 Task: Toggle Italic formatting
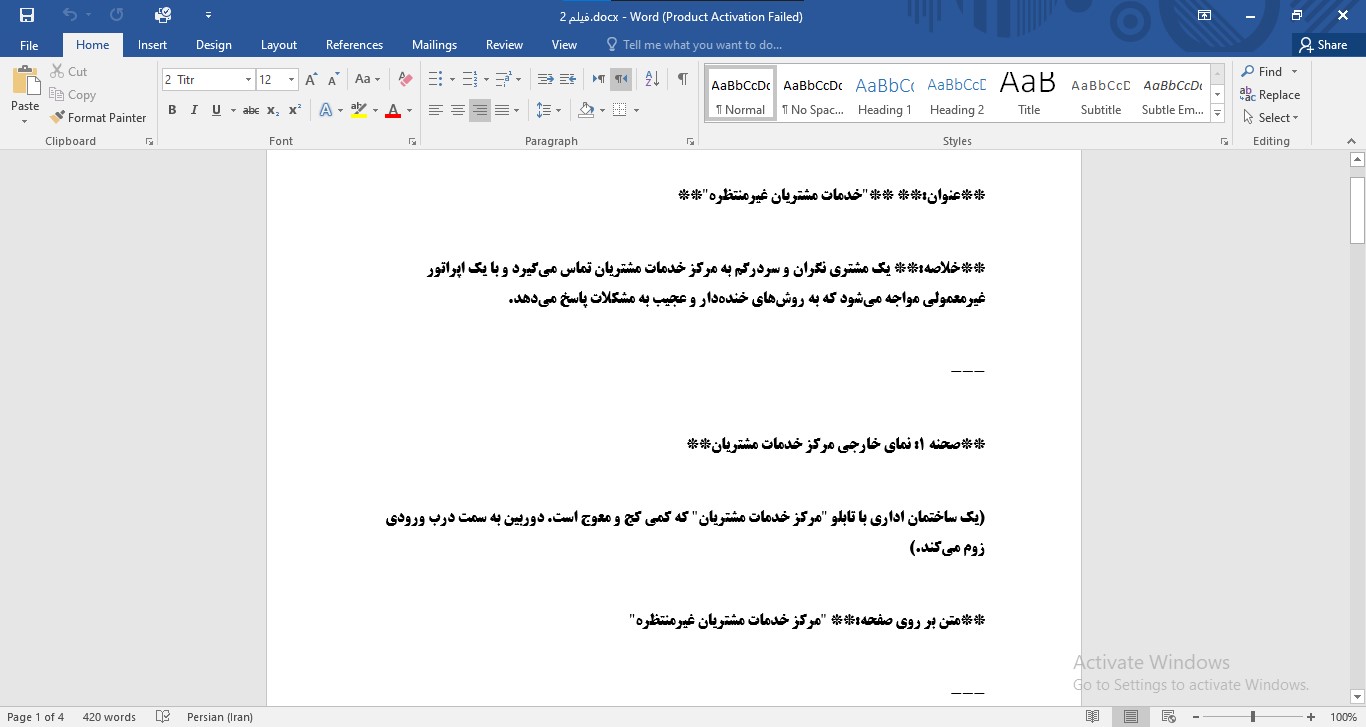[x=194, y=110]
